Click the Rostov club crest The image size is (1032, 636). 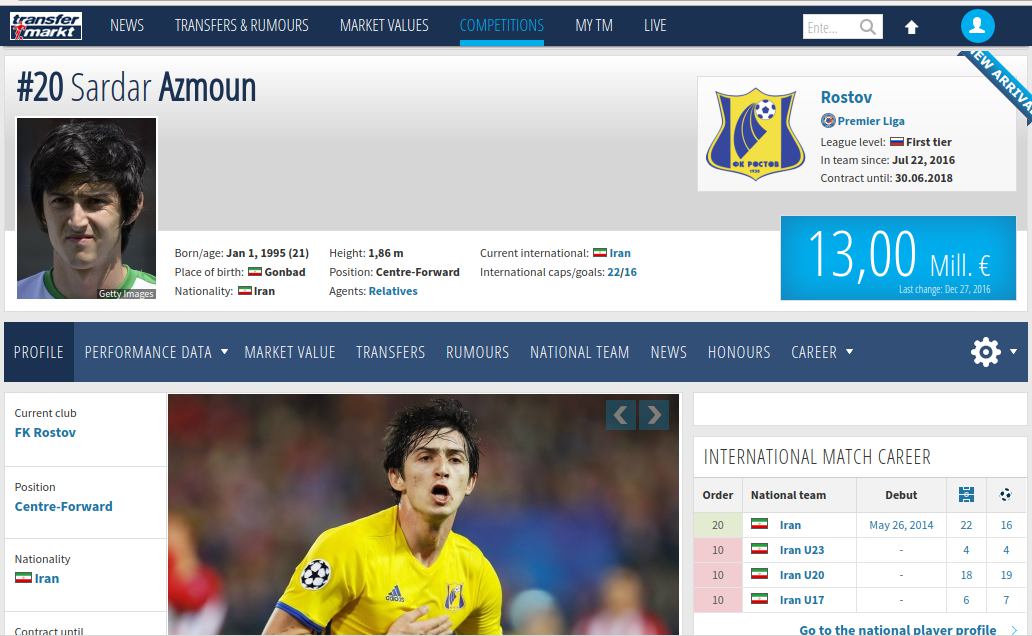coord(755,134)
